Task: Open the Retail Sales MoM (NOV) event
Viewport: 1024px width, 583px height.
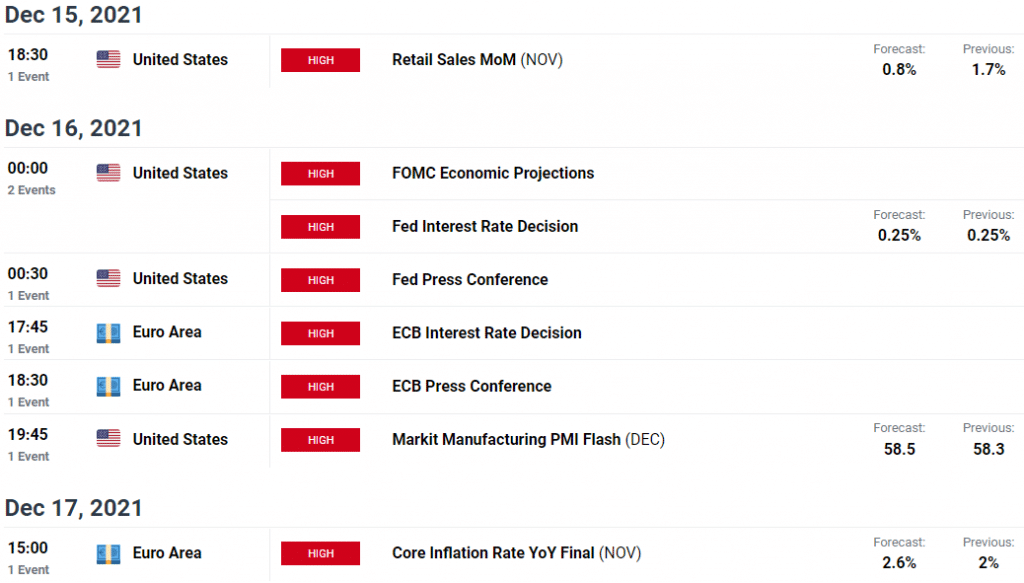Action: [477, 59]
